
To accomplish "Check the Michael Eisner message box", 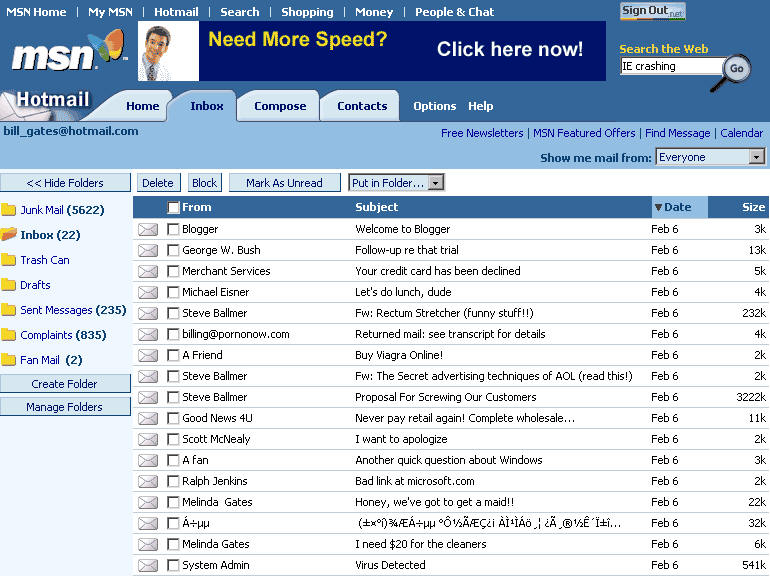I will coord(173,293).
